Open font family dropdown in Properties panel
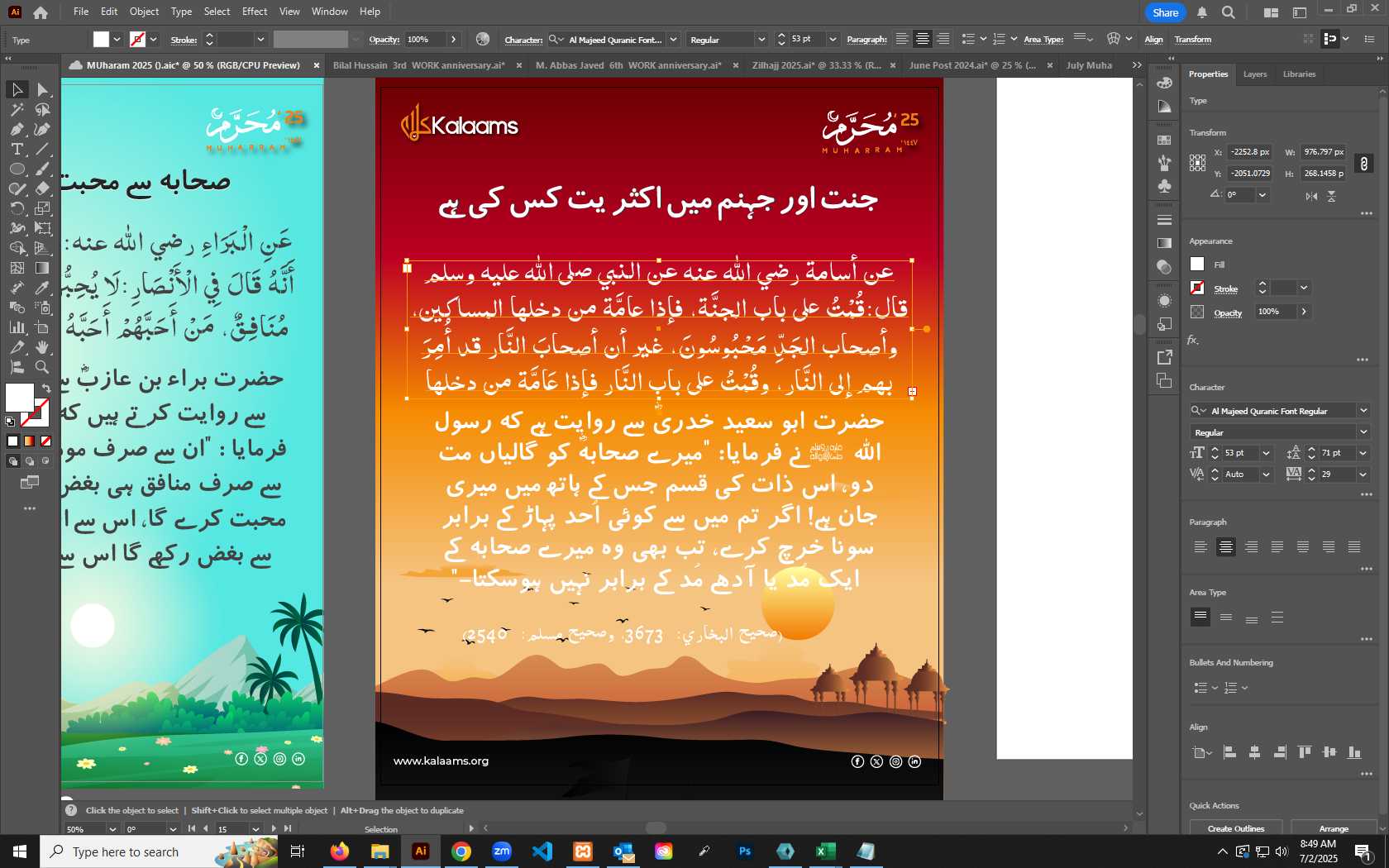The height and width of the screenshot is (868, 1389). pos(1363,411)
